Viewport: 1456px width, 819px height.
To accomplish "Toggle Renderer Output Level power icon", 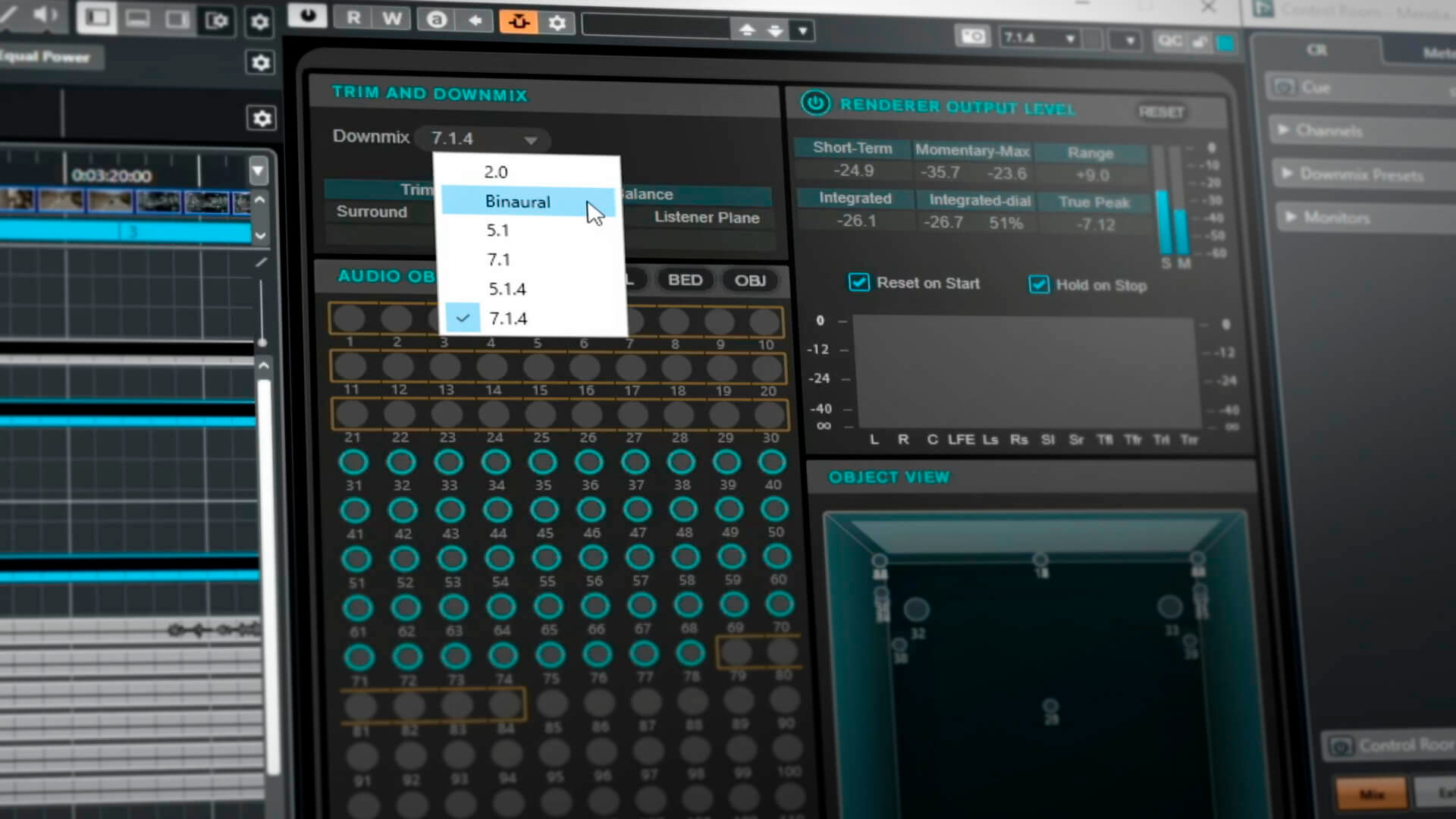I will (x=816, y=103).
